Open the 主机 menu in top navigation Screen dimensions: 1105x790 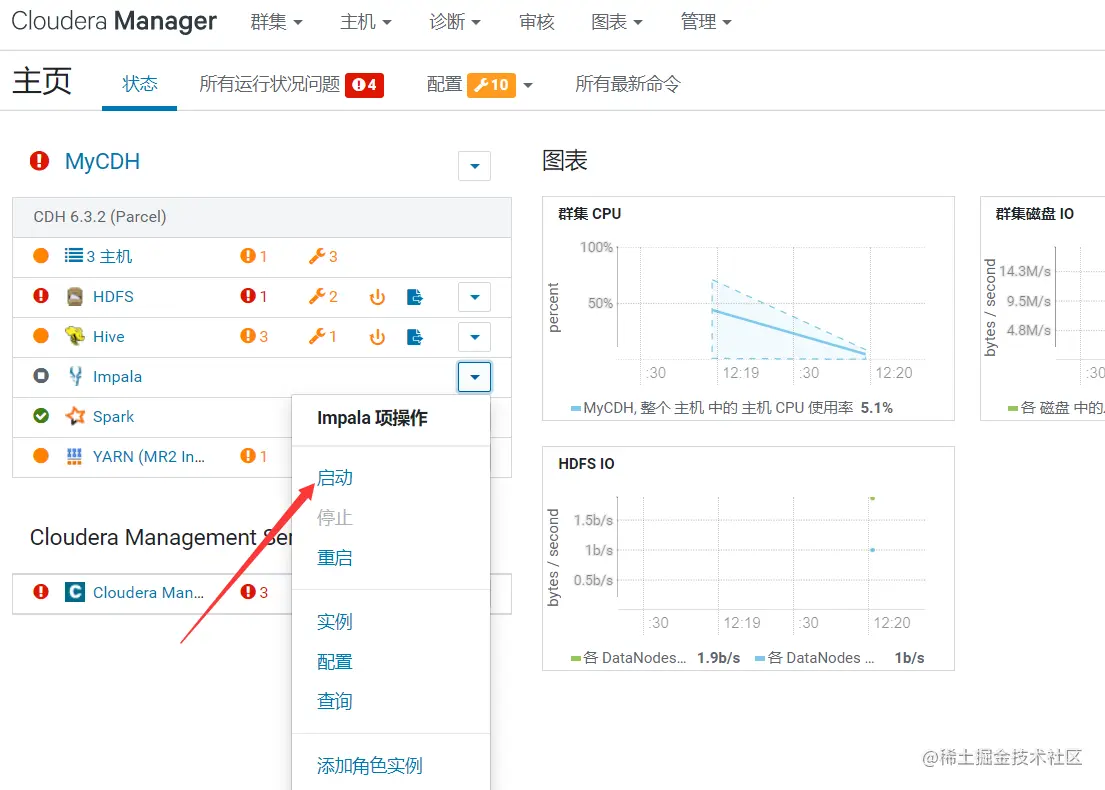365,22
